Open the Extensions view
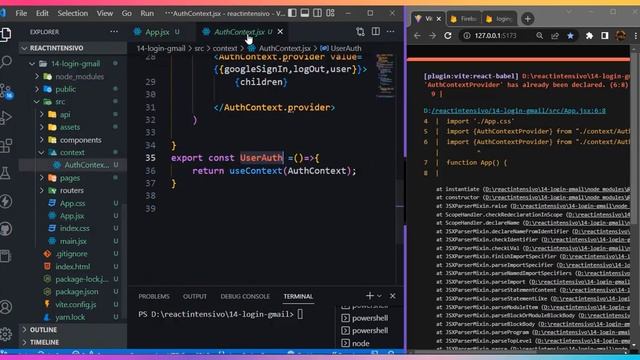This screenshot has width=640, height=360. tap(6, 146)
